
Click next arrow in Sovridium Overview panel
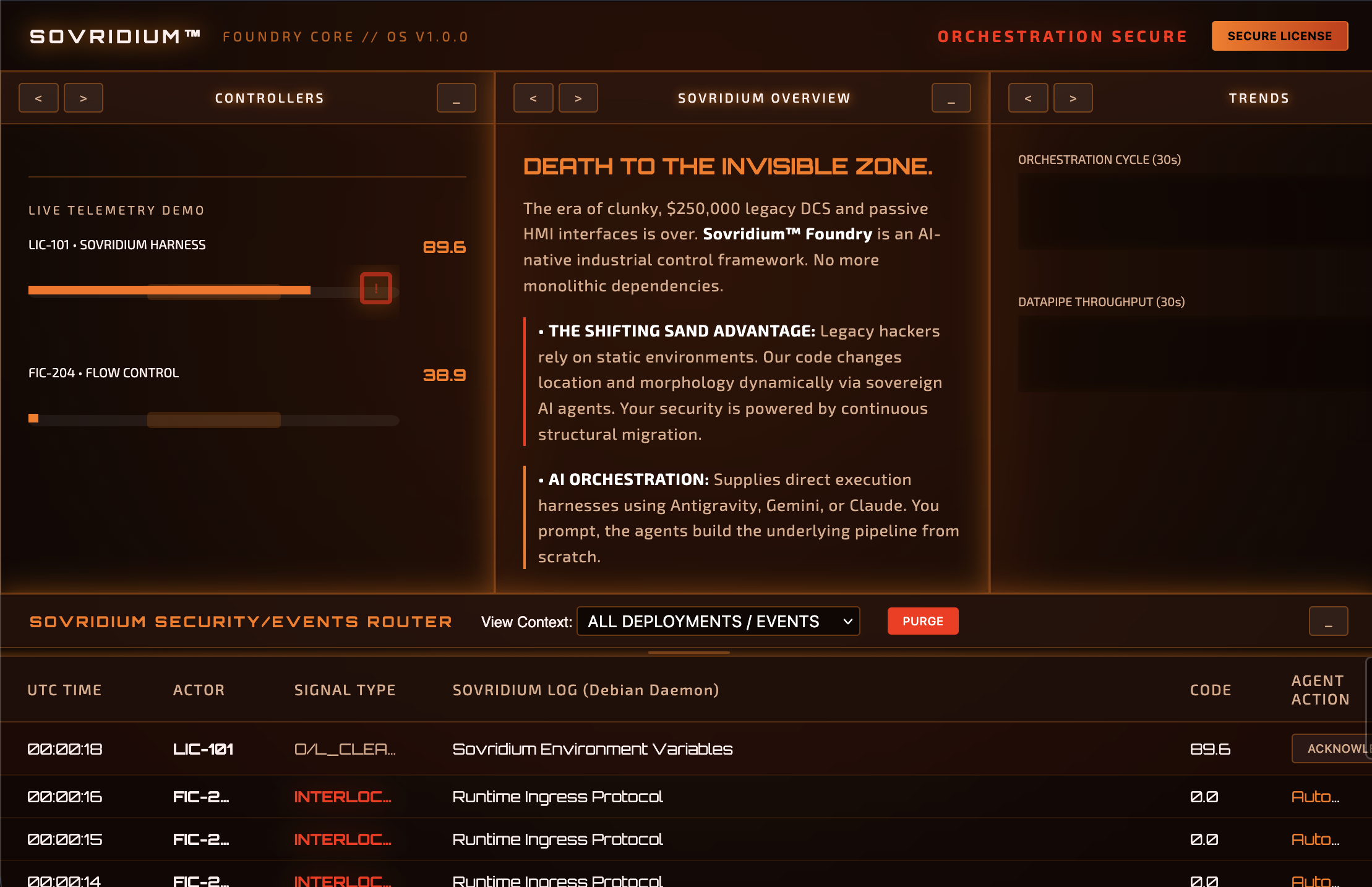pyautogui.click(x=578, y=98)
